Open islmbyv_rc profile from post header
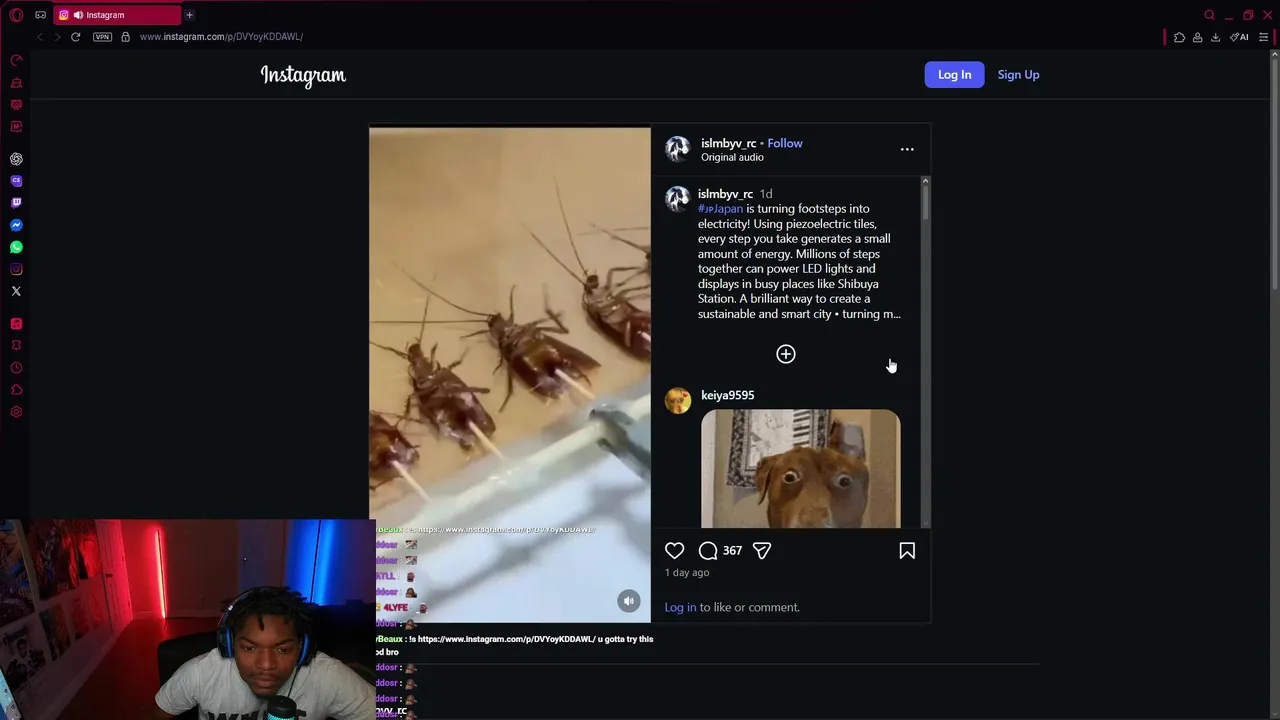The width and height of the screenshot is (1280, 720). coord(728,143)
